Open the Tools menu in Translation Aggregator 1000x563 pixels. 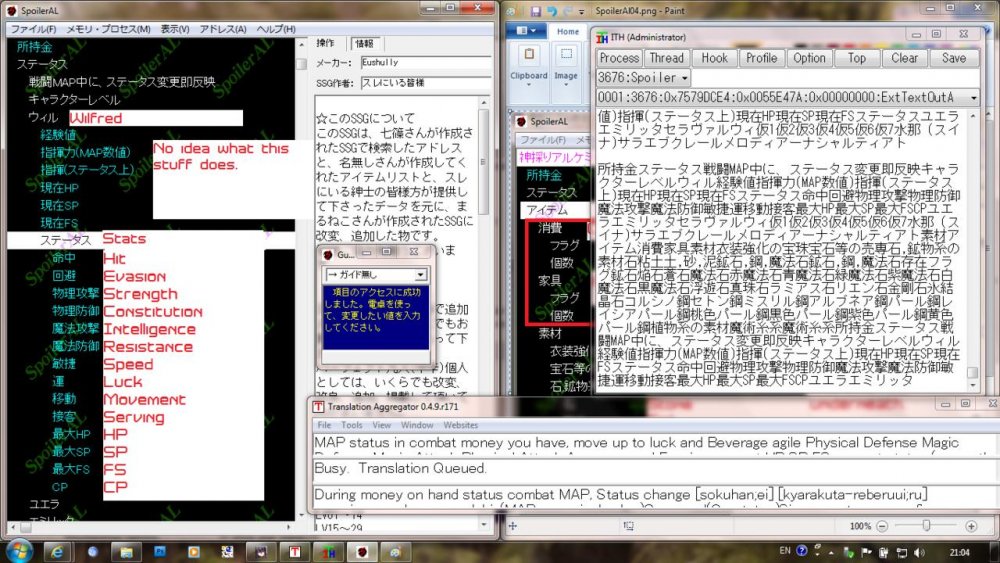(x=353, y=425)
